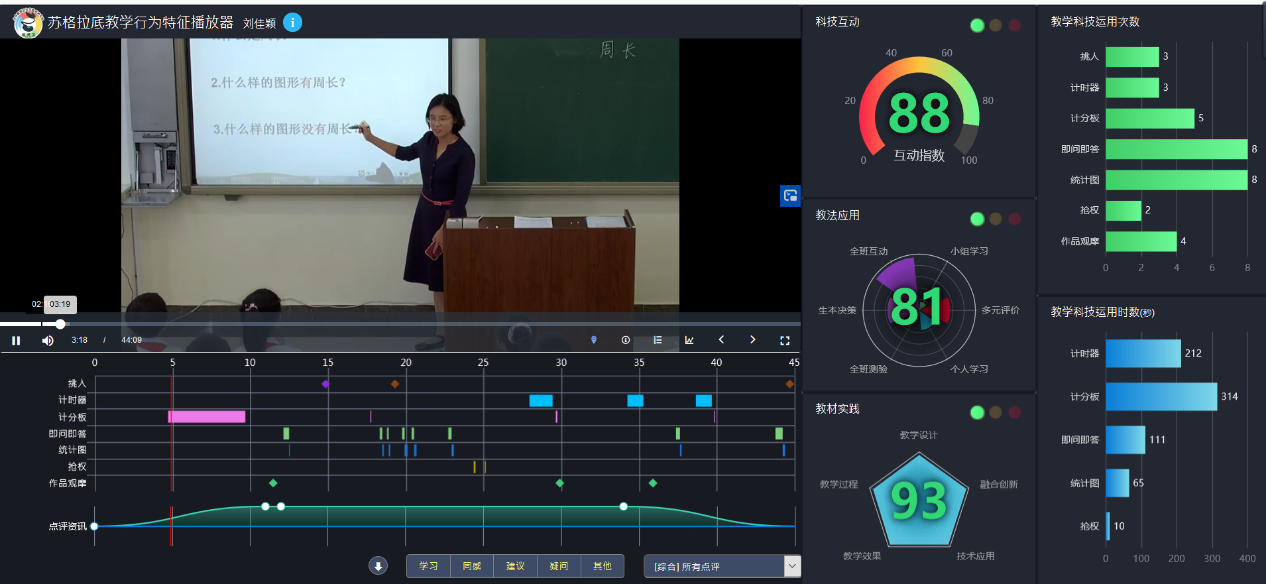Click the info icon beside 刘佳颖

tap(292, 22)
